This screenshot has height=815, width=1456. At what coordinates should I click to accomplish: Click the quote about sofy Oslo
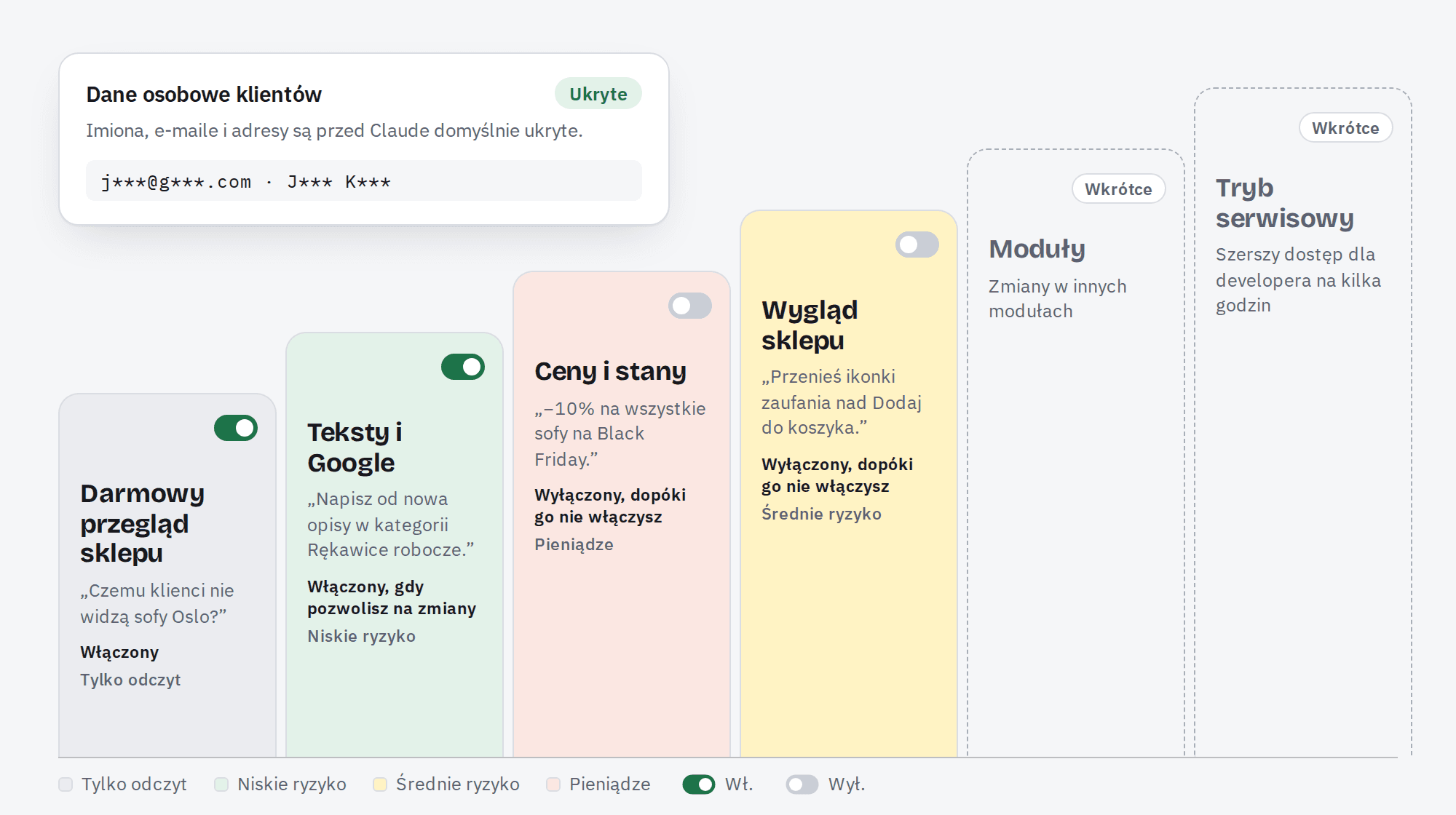157,603
